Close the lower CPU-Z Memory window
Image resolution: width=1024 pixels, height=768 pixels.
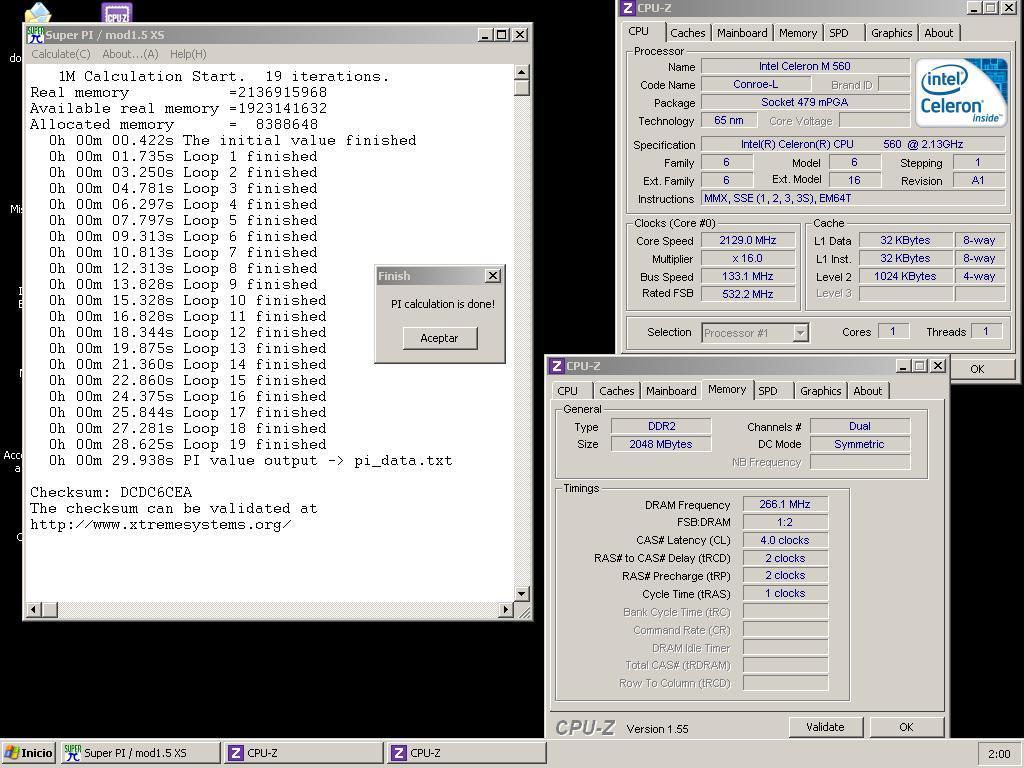pyautogui.click(x=938, y=366)
